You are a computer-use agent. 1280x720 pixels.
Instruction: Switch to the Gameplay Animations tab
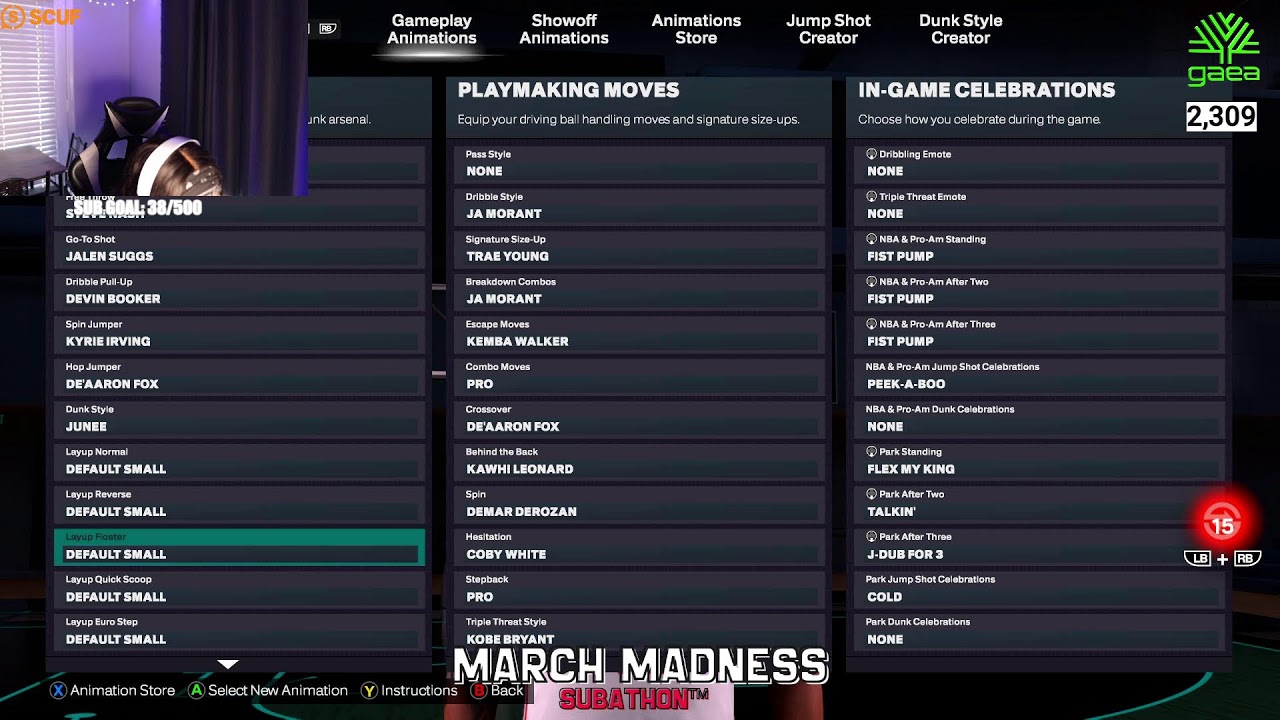[432, 29]
